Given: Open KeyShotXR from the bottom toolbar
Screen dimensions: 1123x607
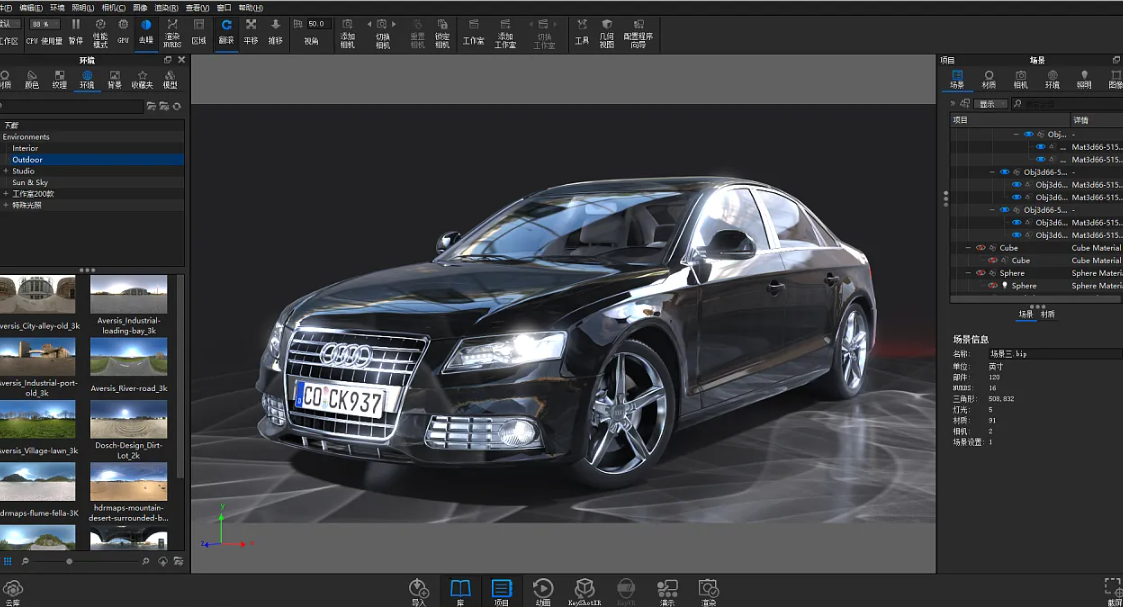Looking at the screenshot, I should (585, 590).
